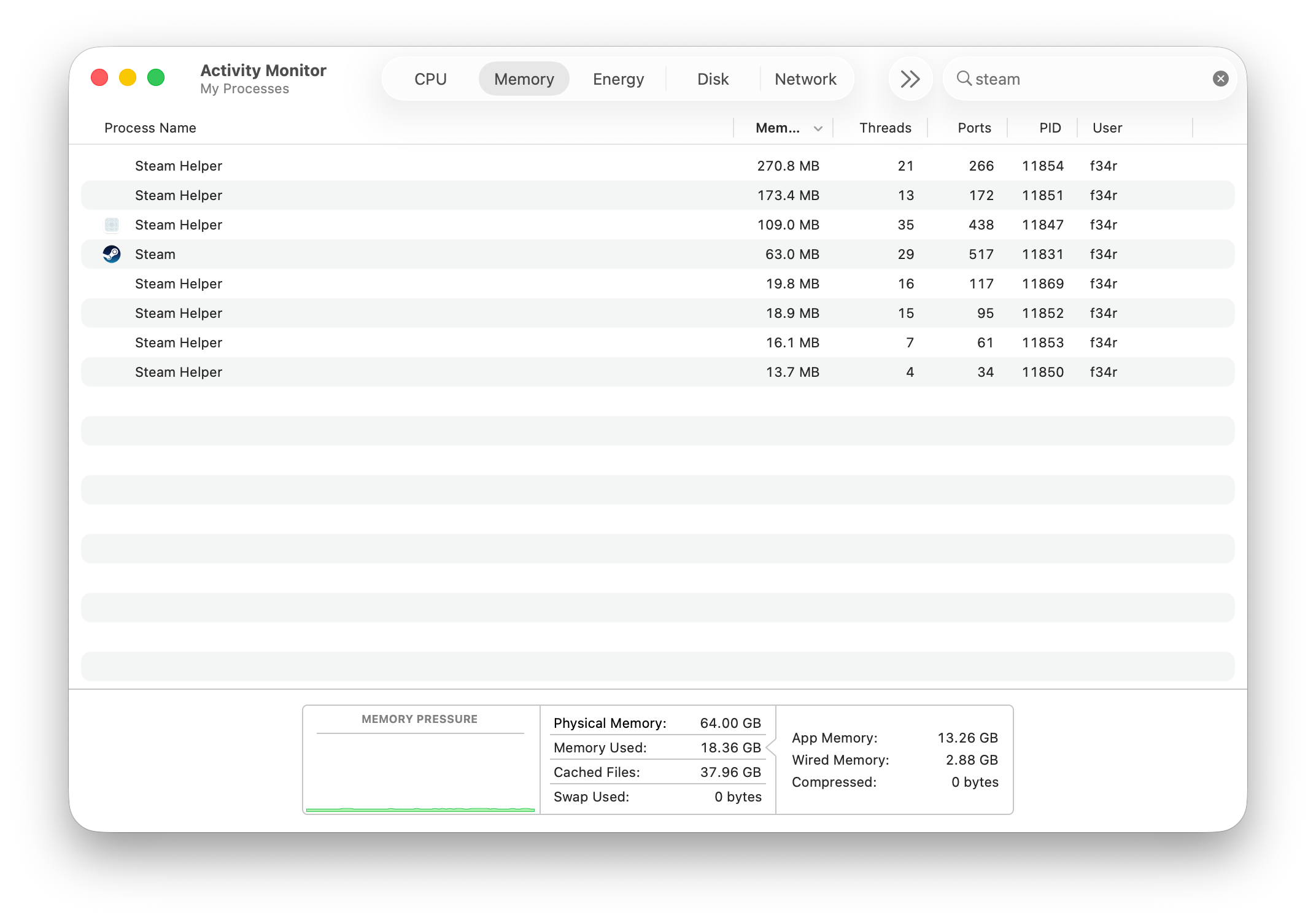
Task: Zoom window with the green button
Action: tap(156, 77)
